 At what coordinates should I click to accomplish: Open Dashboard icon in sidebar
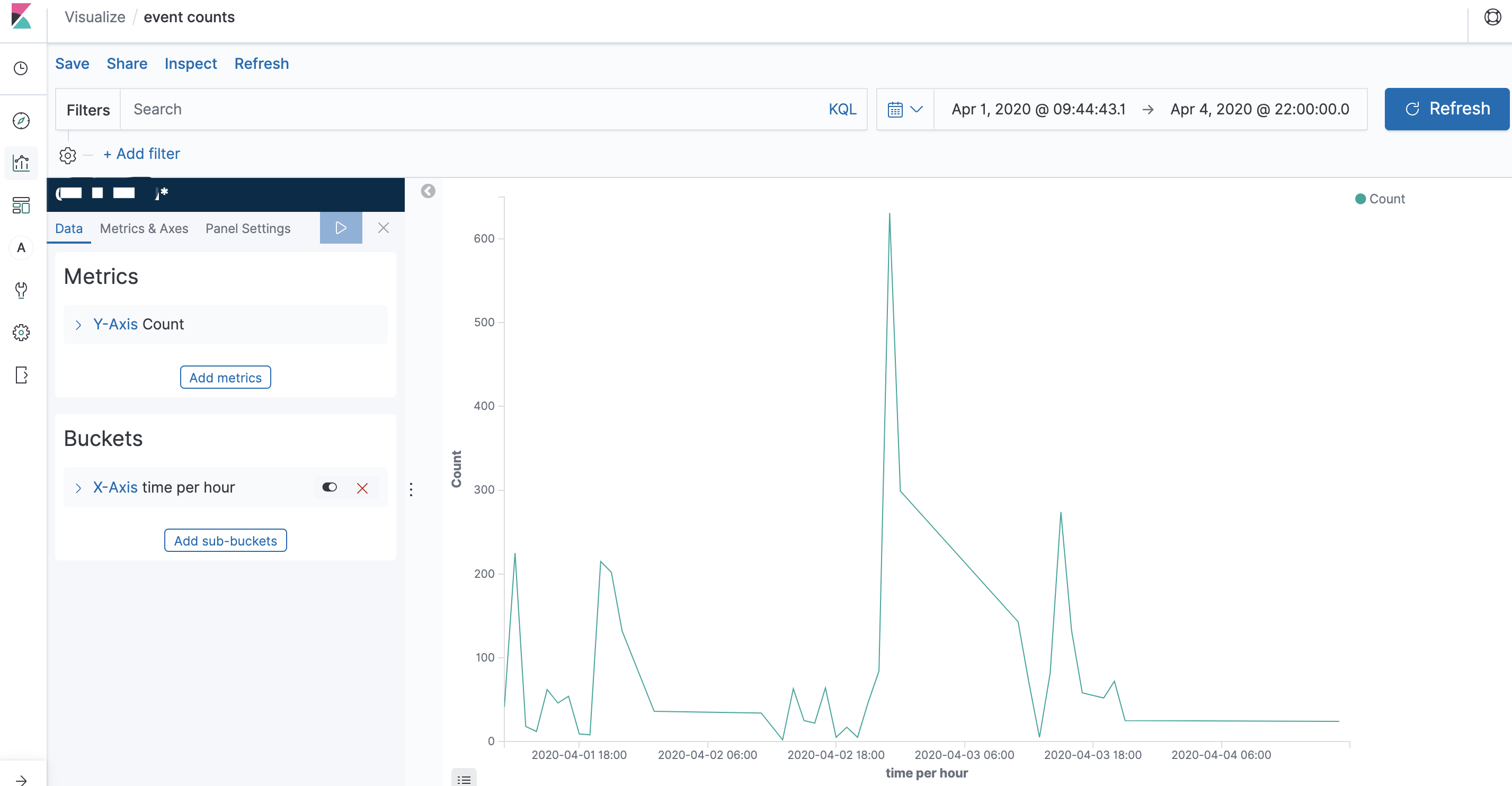pyautogui.click(x=21, y=206)
